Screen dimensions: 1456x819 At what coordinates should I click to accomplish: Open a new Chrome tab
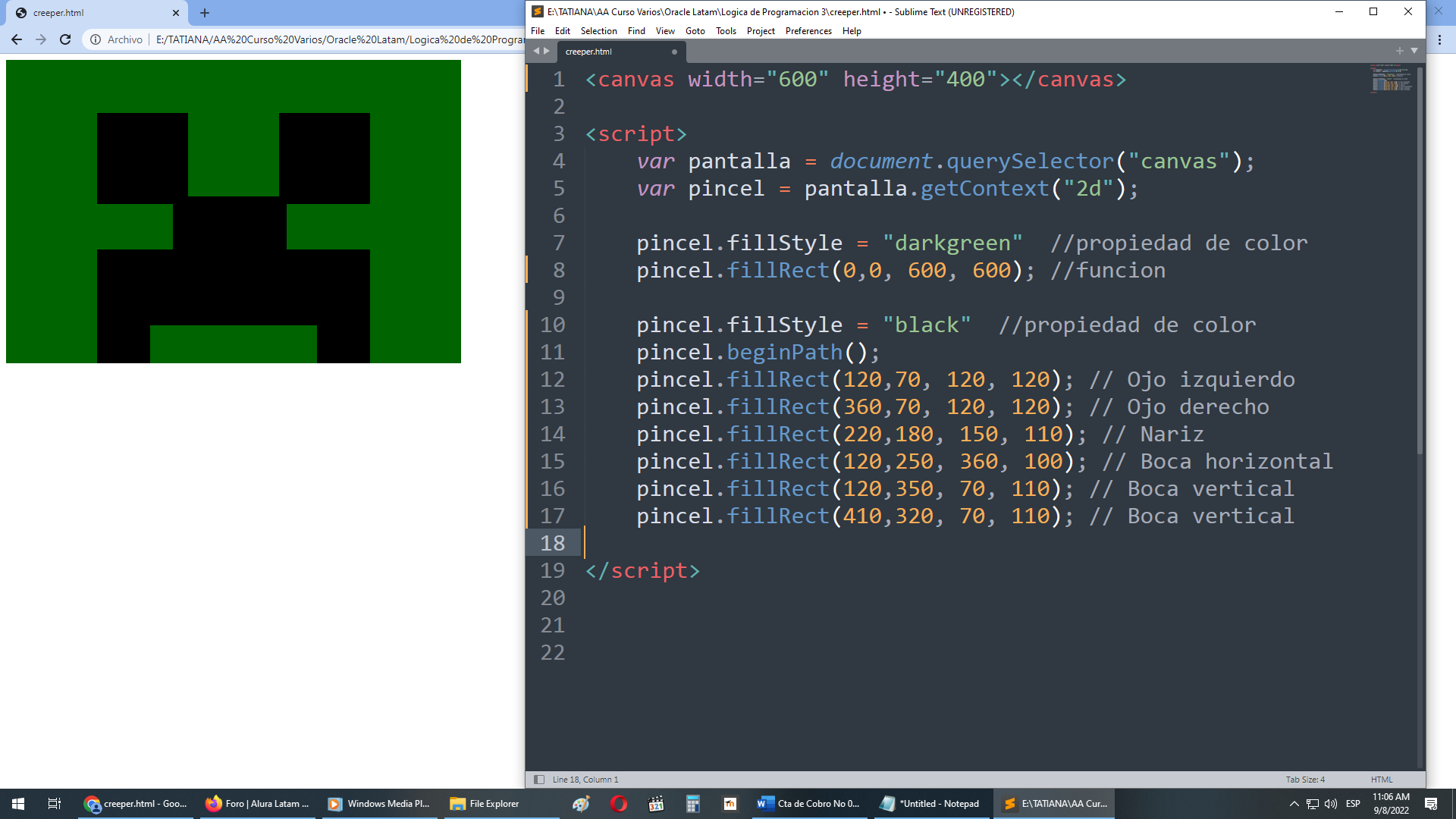(x=205, y=13)
